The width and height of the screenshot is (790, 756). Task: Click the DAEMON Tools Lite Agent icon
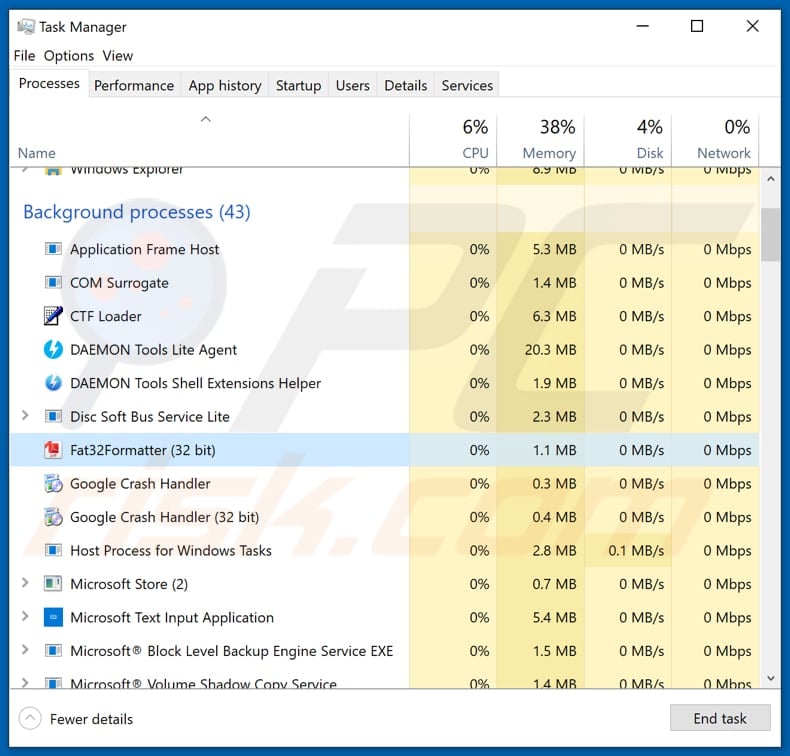pos(53,349)
